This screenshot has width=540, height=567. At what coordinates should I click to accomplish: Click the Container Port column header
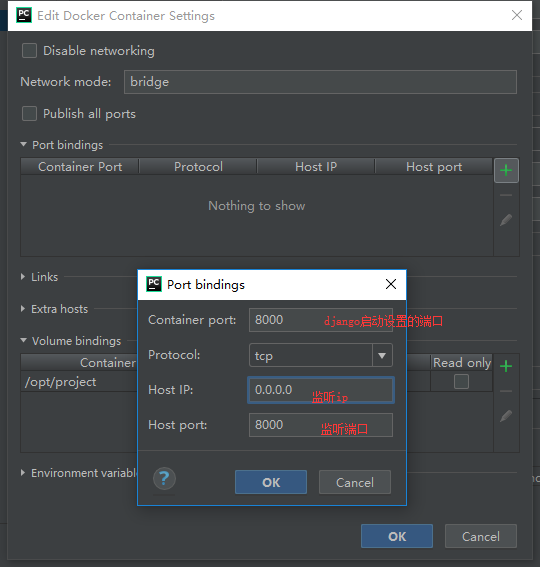click(x=80, y=167)
